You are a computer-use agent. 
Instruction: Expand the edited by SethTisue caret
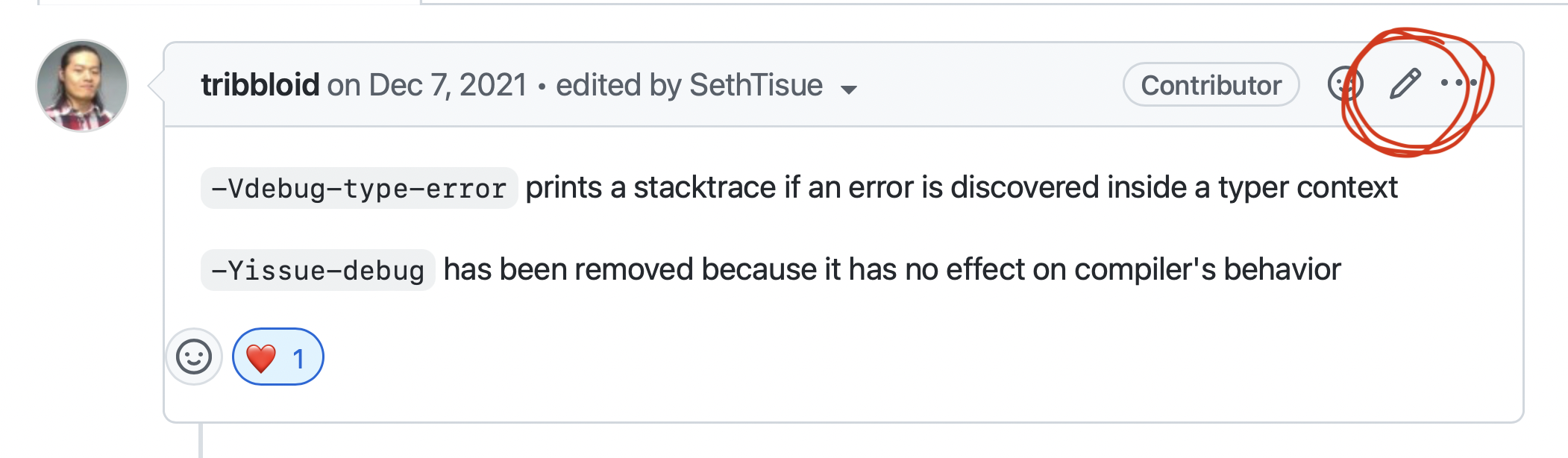(x=848, y=90)
